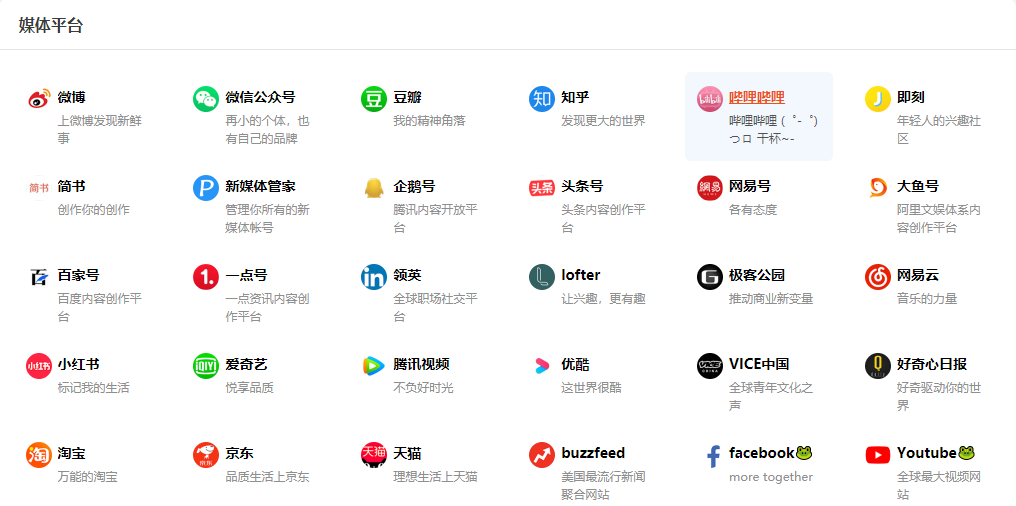Image resolution: width=1016 pixels, height=506 pixels.
Task: Select the 一点号 red icon
Action: pos(206,277)
